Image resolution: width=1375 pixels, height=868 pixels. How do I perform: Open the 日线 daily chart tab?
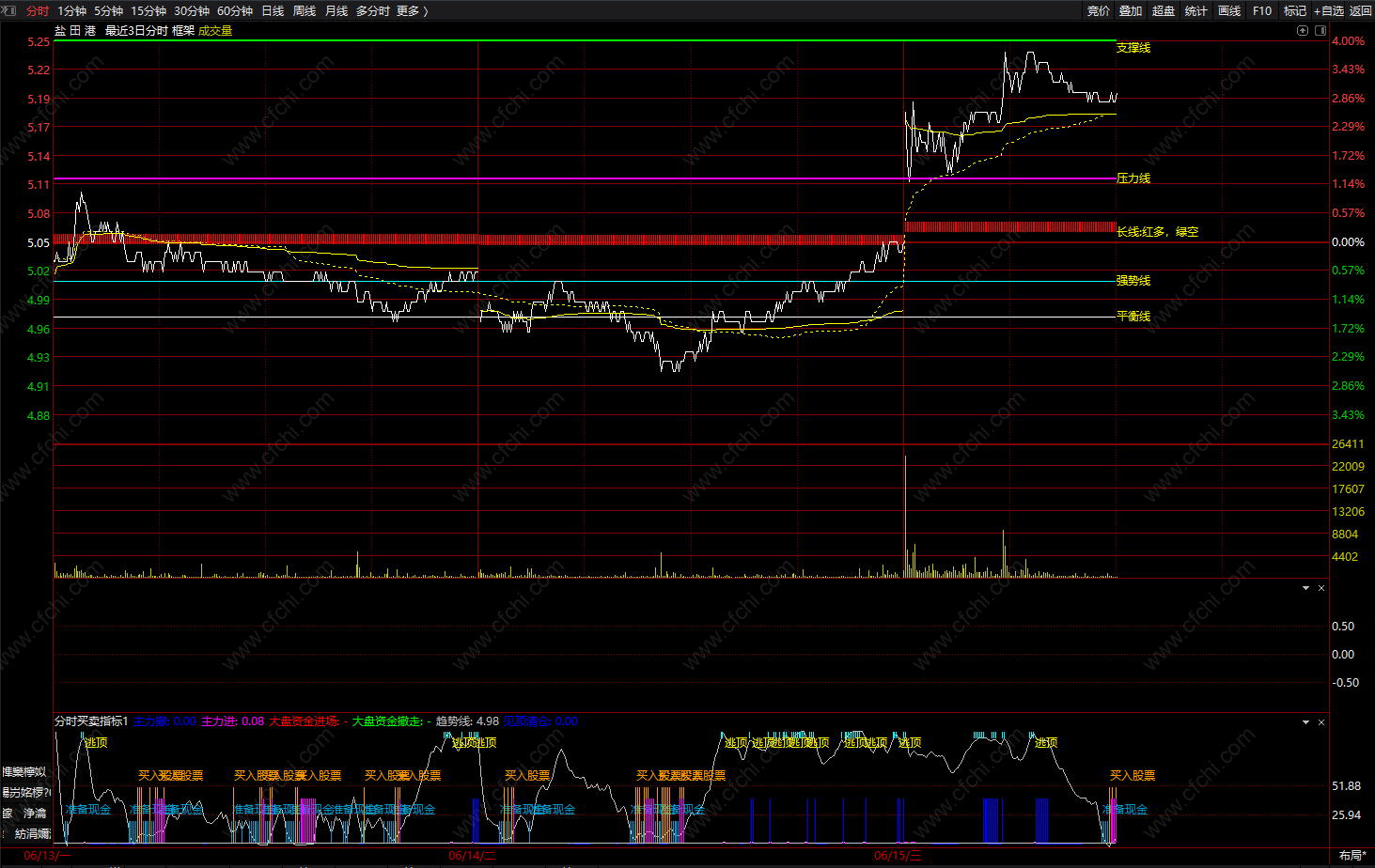click(273, 11)
